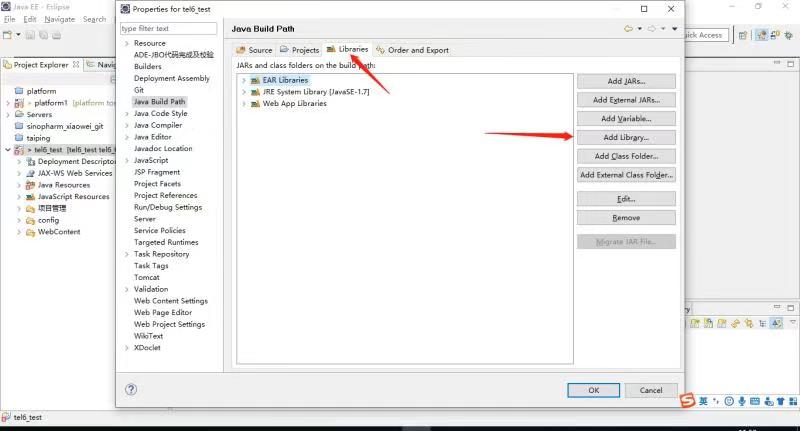Open the Open Perspective toolbar icon
The height and width of the screenshot is (431, 800).
pyautogui.click(x=743, y=35)
